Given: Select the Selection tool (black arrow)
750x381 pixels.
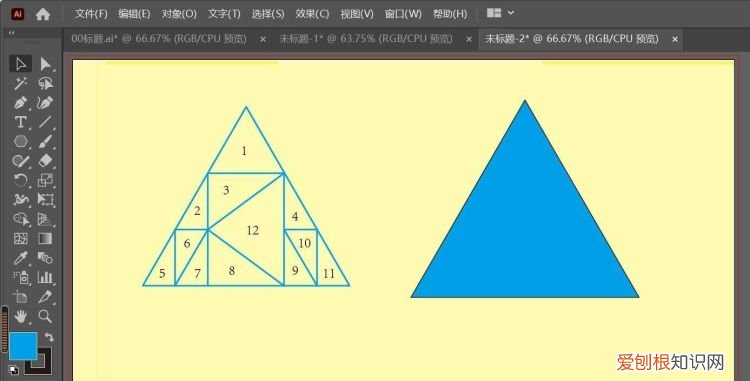Looking at the screenshot, I should [21, 64].
